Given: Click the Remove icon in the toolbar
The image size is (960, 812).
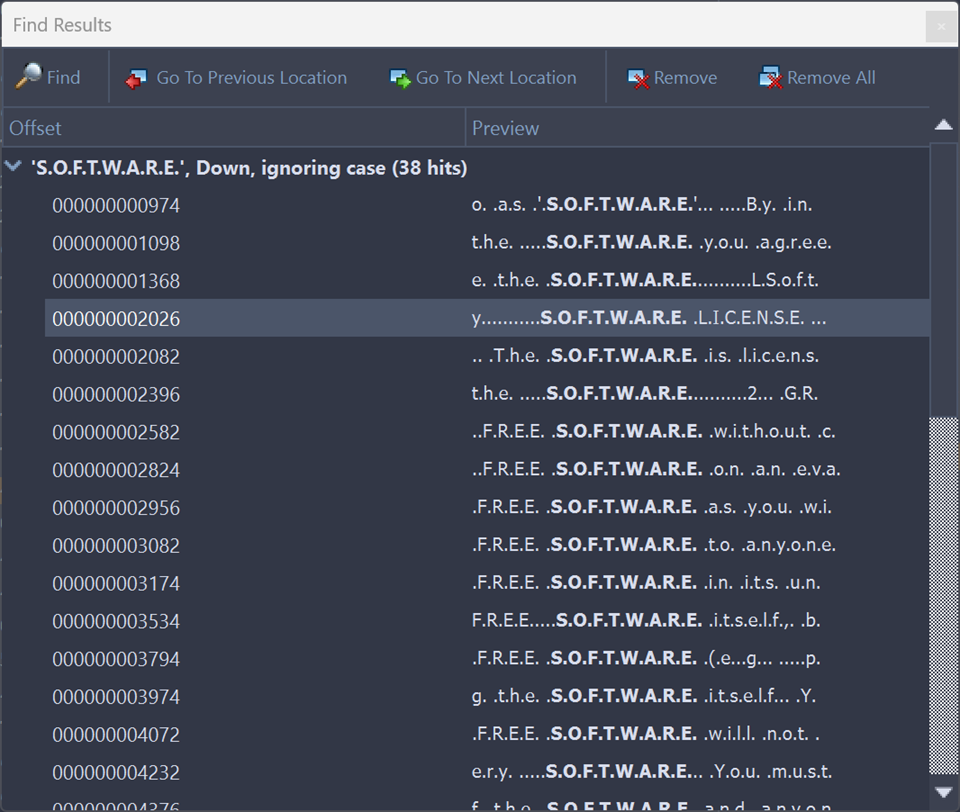Looking at the screenshot, I should (x=639, y=78).
